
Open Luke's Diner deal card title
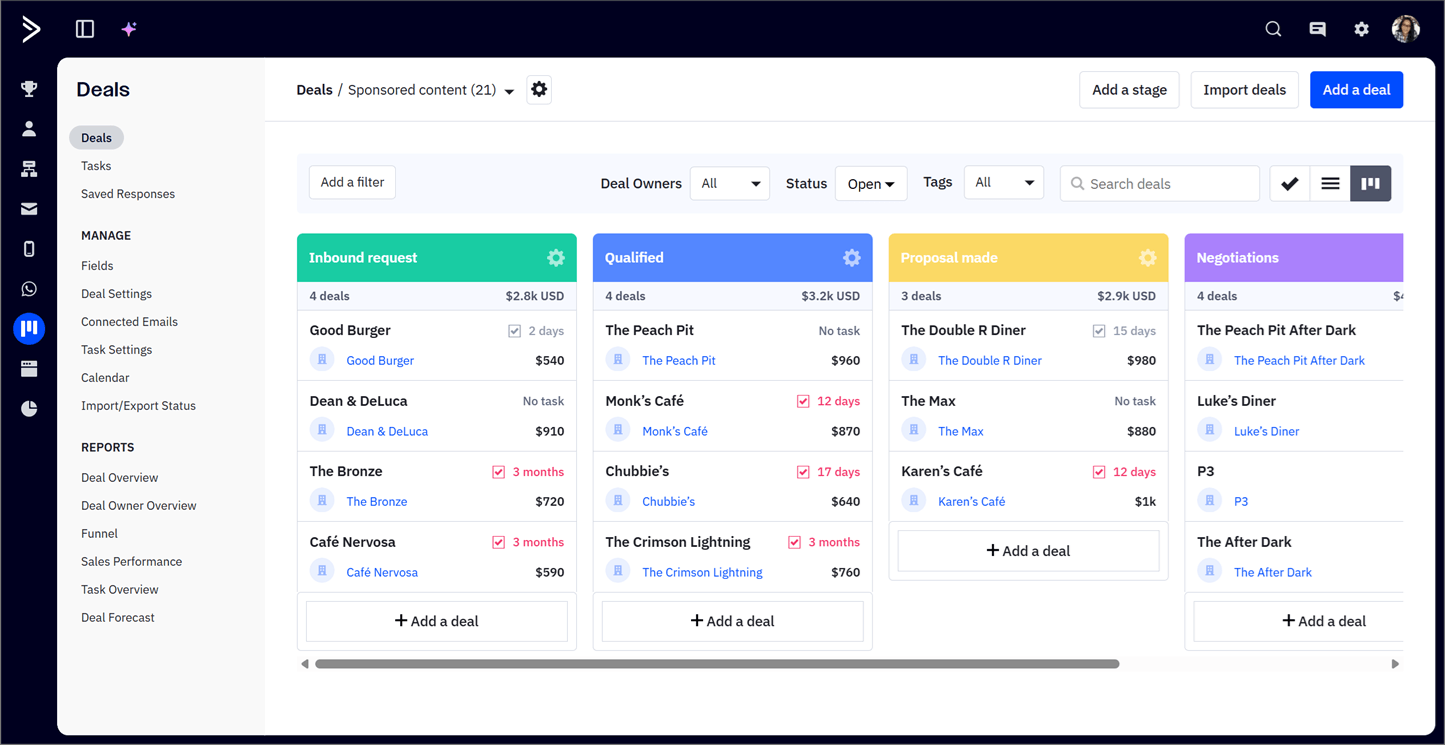(1236, 401)
